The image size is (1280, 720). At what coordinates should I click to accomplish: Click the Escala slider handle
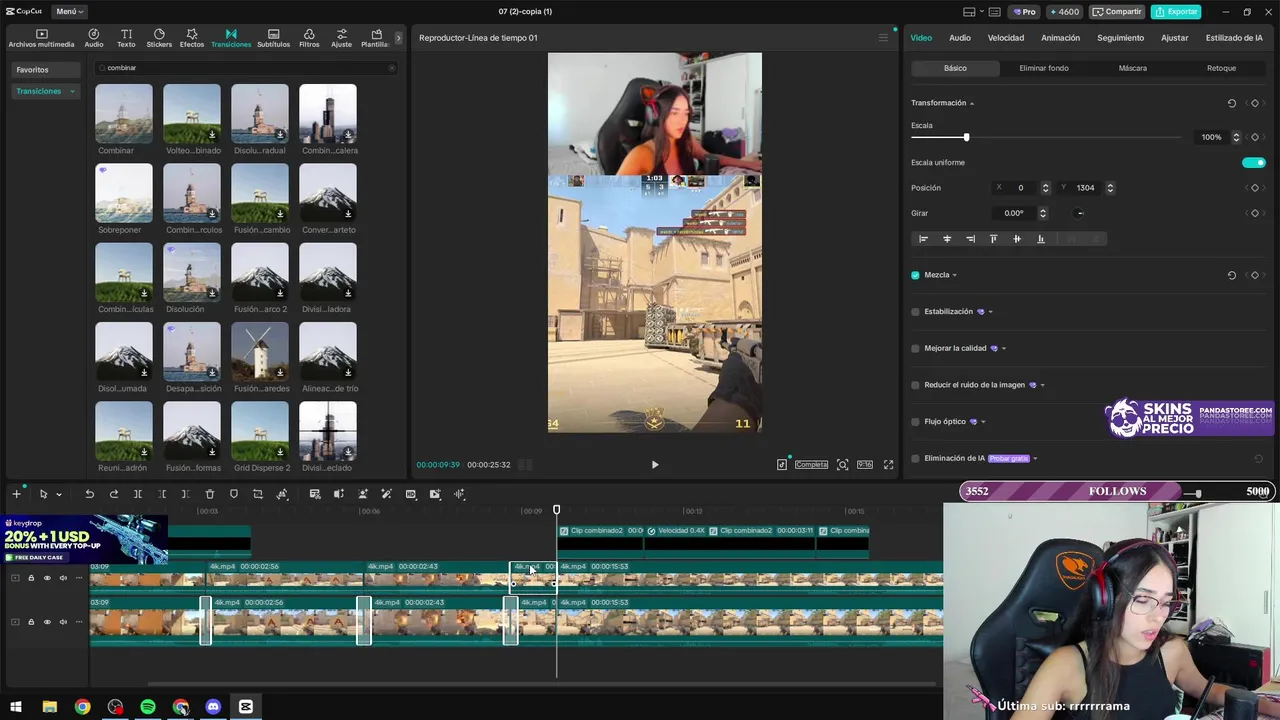pyautogui.click(x=966, y=137)
